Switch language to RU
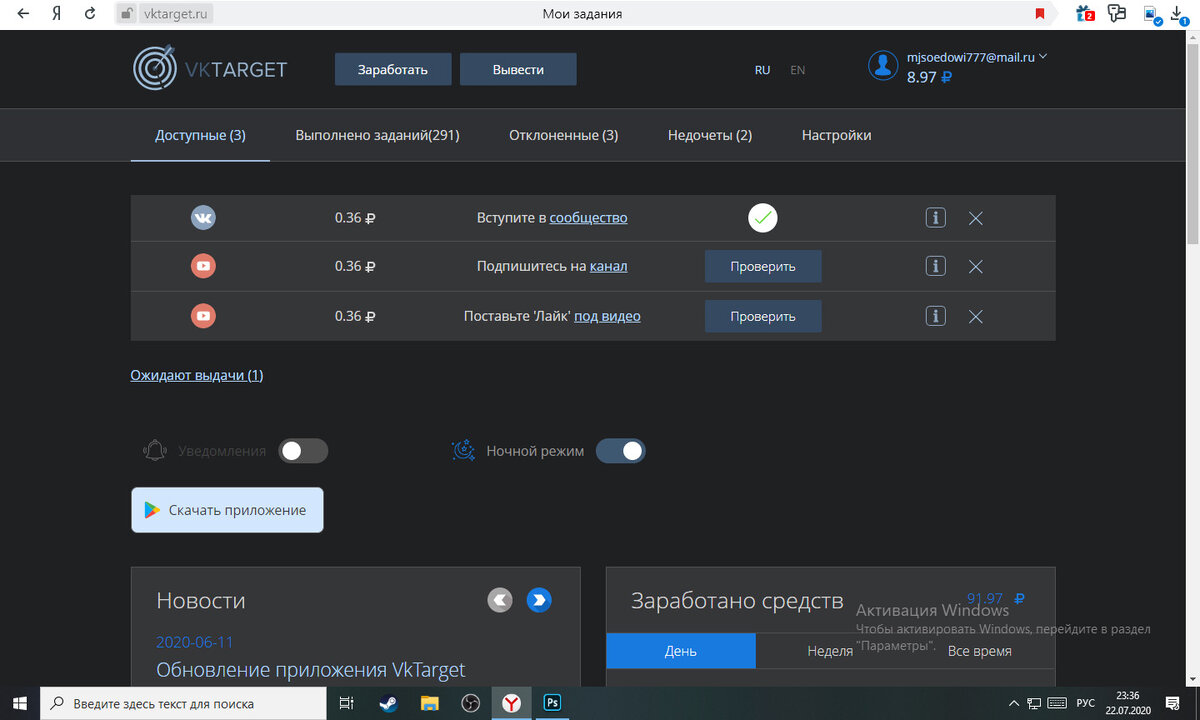This screenshot has height=720, width=1200. coord(762,70)
